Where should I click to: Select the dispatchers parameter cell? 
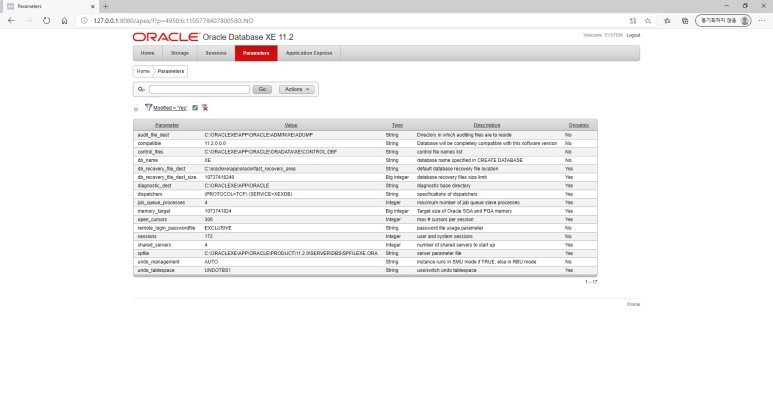coord(150,194)
